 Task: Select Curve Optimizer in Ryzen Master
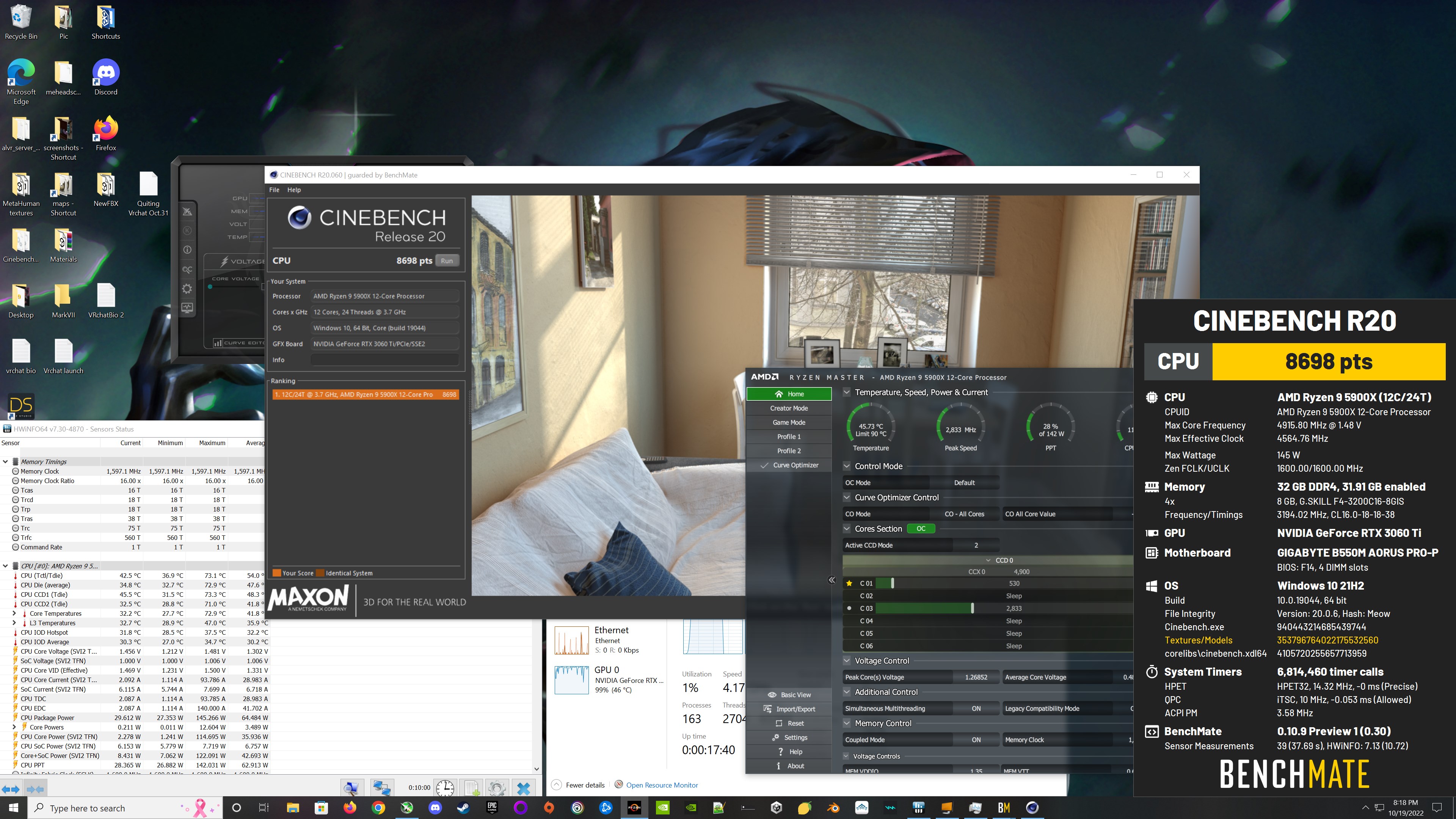[x=789, y=465]
